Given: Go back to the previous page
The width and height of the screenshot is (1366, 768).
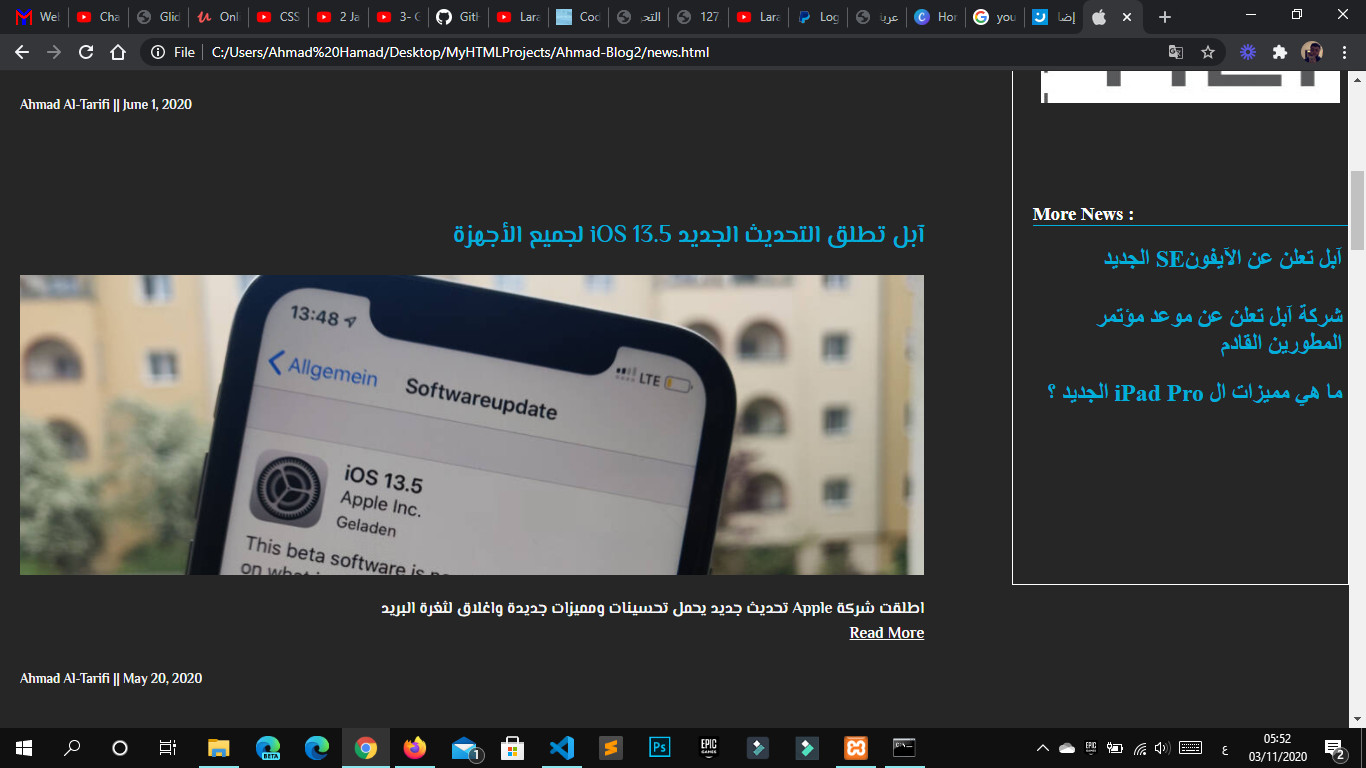Looking at the screenshot, I should point(22,52).
